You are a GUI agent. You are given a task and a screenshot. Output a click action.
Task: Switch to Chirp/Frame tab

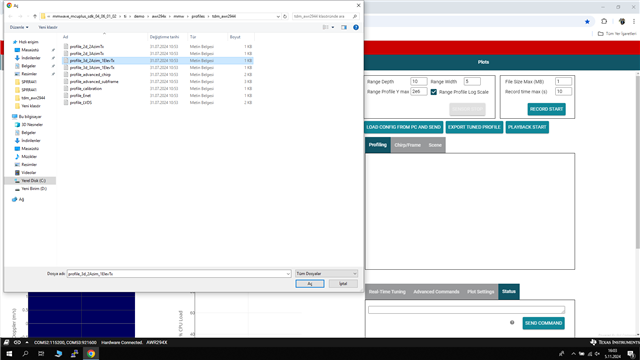[407, 145]
